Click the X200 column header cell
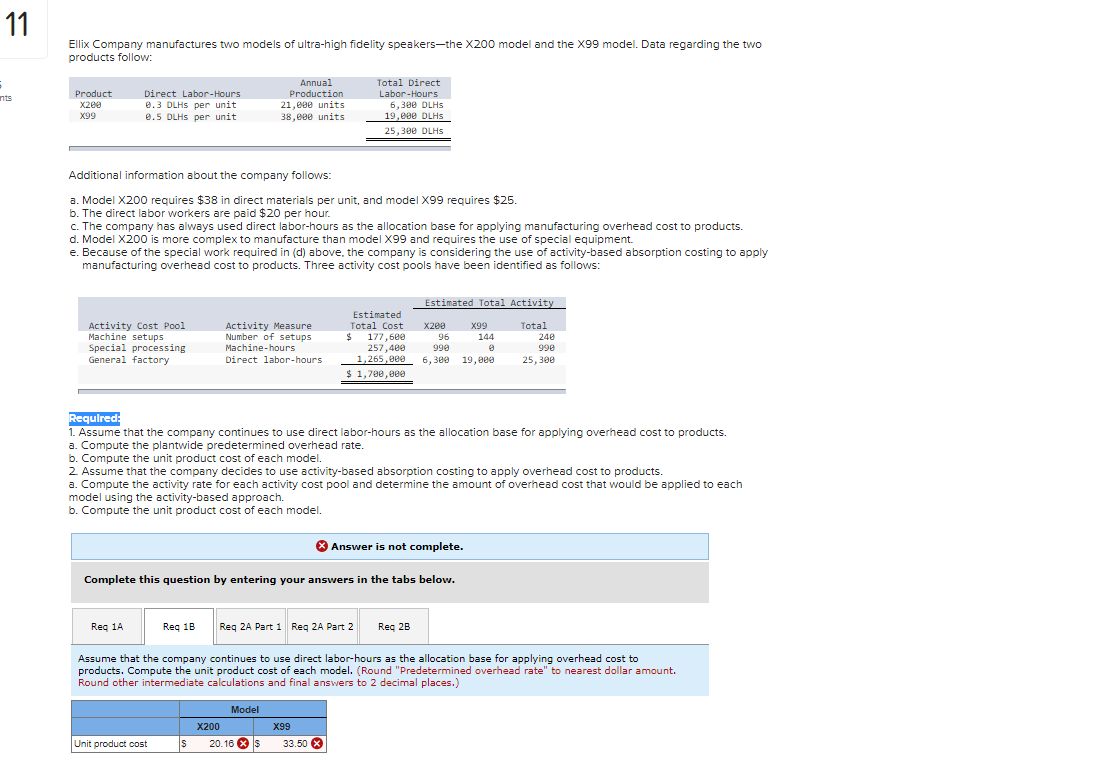1110x757 pixels. 210,726
